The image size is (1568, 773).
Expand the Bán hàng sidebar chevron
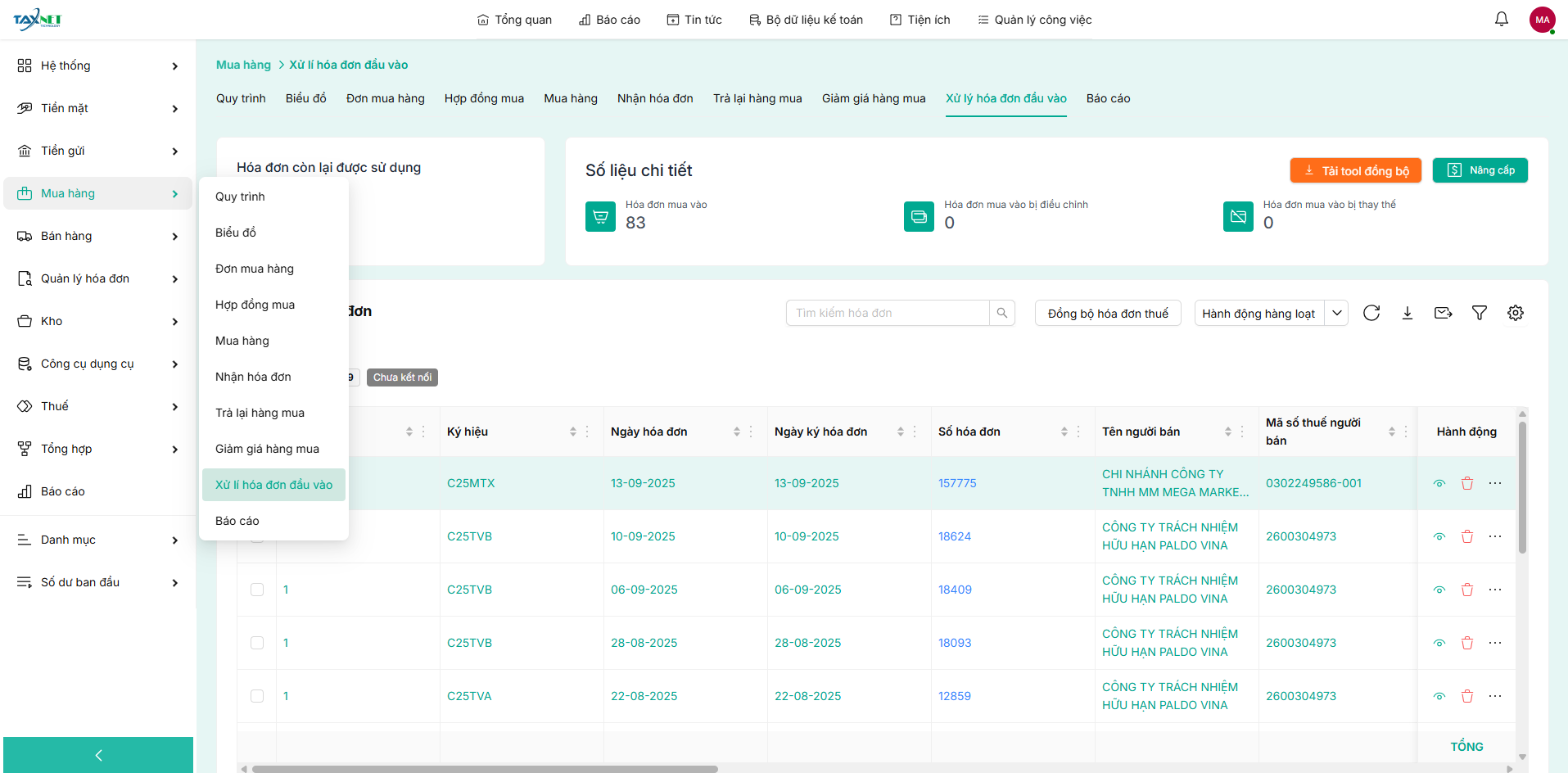175,237
